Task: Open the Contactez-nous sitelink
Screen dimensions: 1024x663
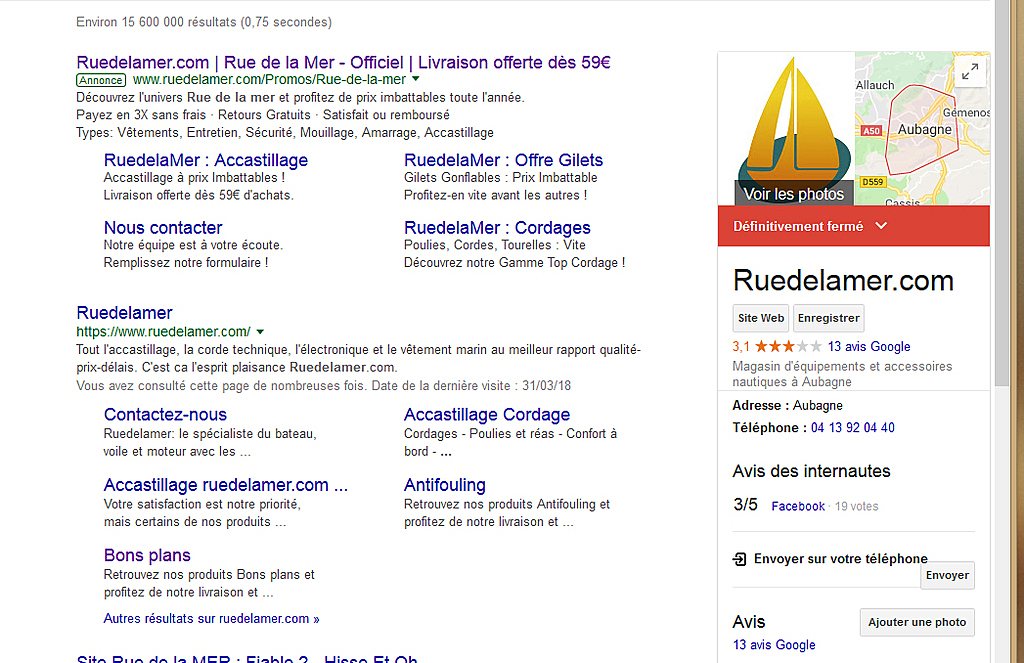Action: click(x=165, y=415)
